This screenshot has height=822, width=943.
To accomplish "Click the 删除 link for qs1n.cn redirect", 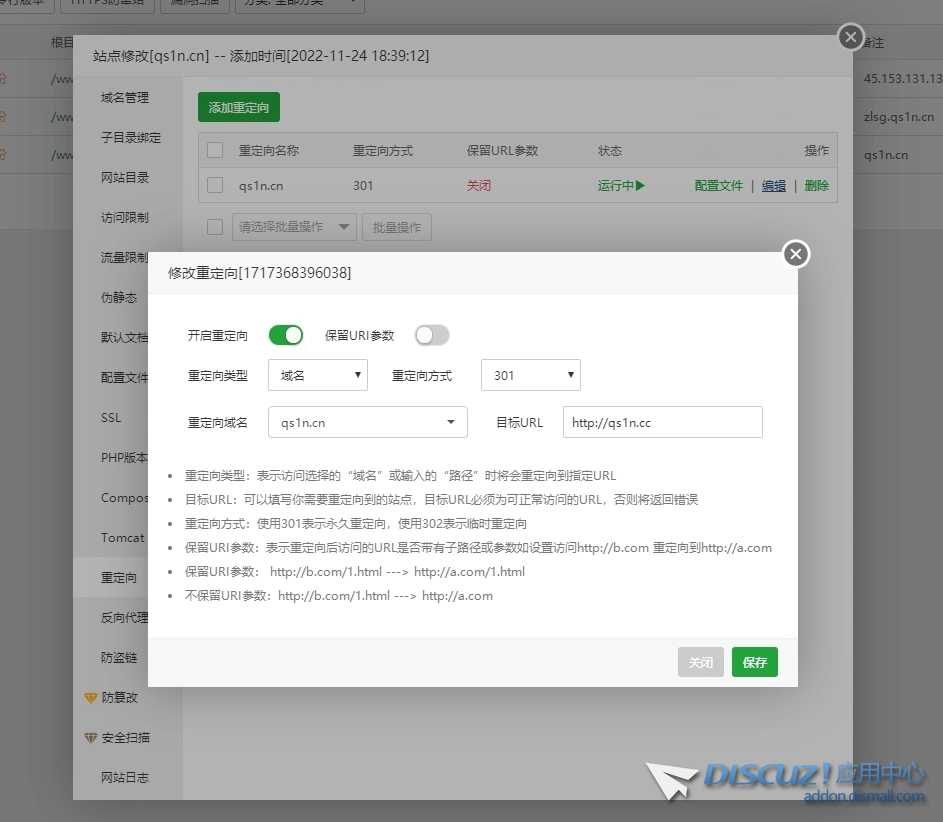I will pyautogui.click(x=816, y=185).
